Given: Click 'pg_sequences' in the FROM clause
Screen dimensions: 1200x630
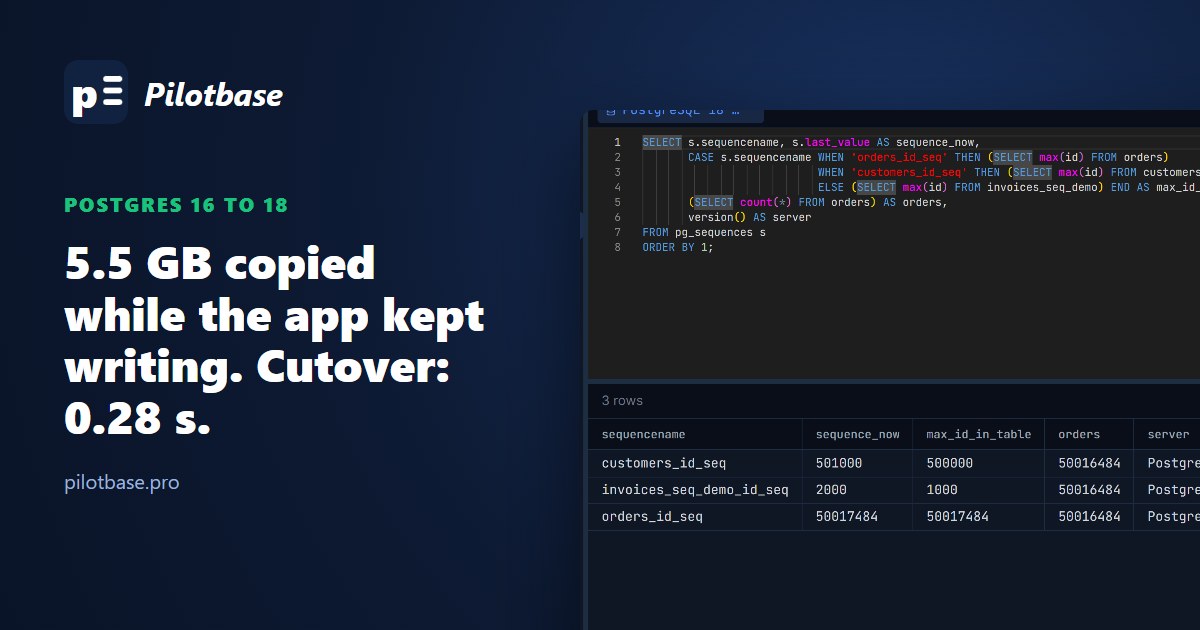Looking at the screenshot, I should [x=715, y=232].
